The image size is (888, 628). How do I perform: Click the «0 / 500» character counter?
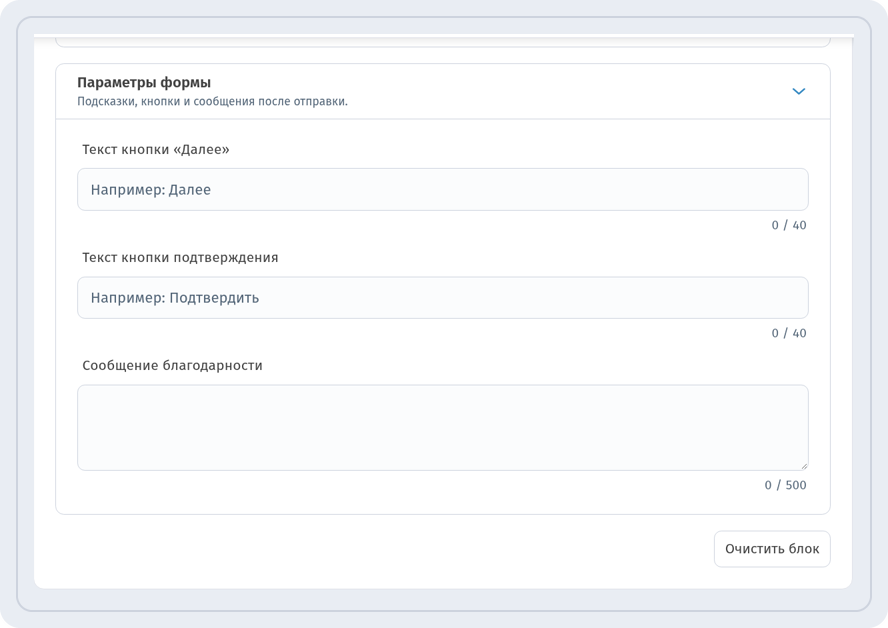[785, 485]
